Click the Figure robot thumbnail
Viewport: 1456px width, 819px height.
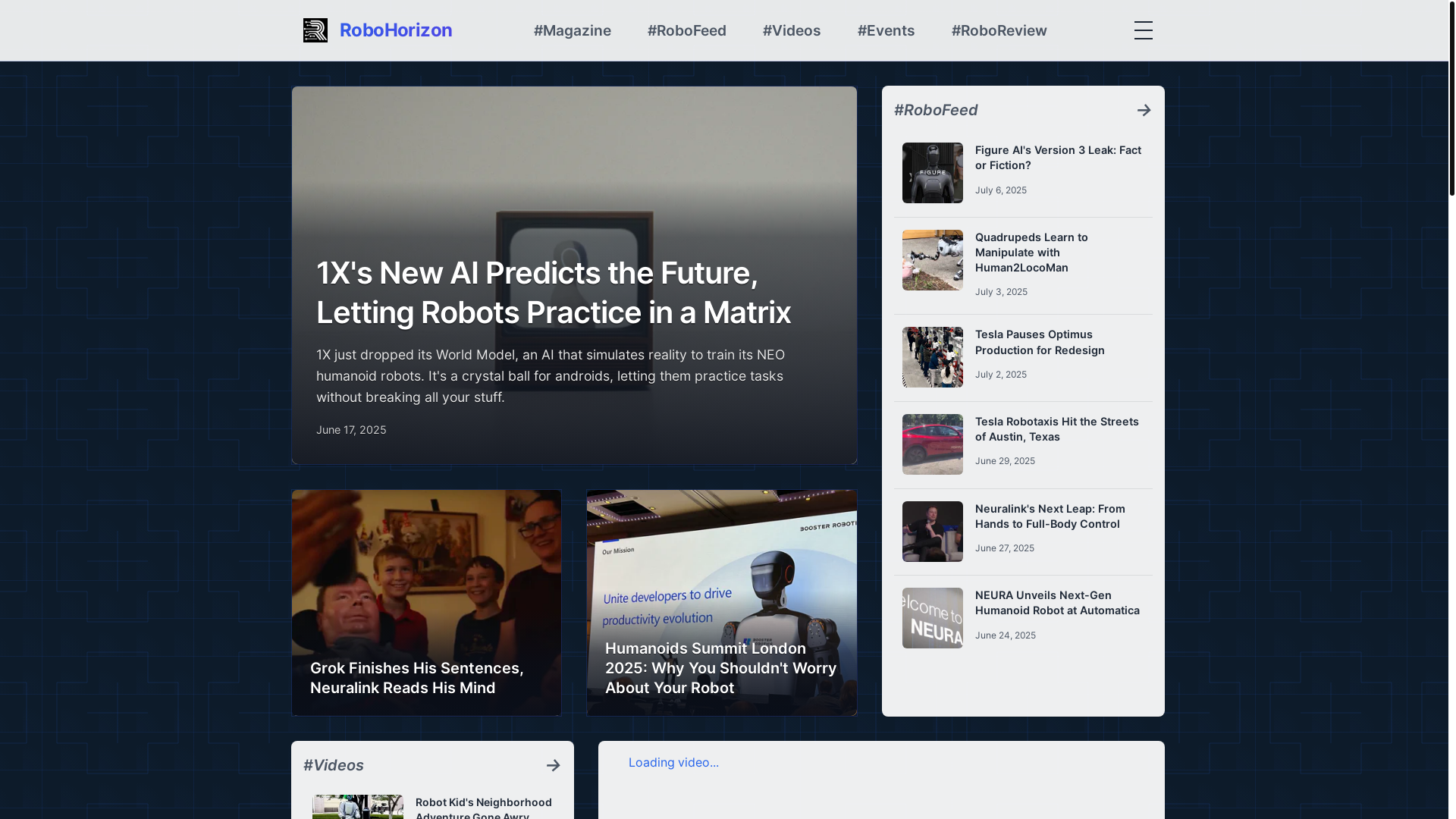coord(933,173)
